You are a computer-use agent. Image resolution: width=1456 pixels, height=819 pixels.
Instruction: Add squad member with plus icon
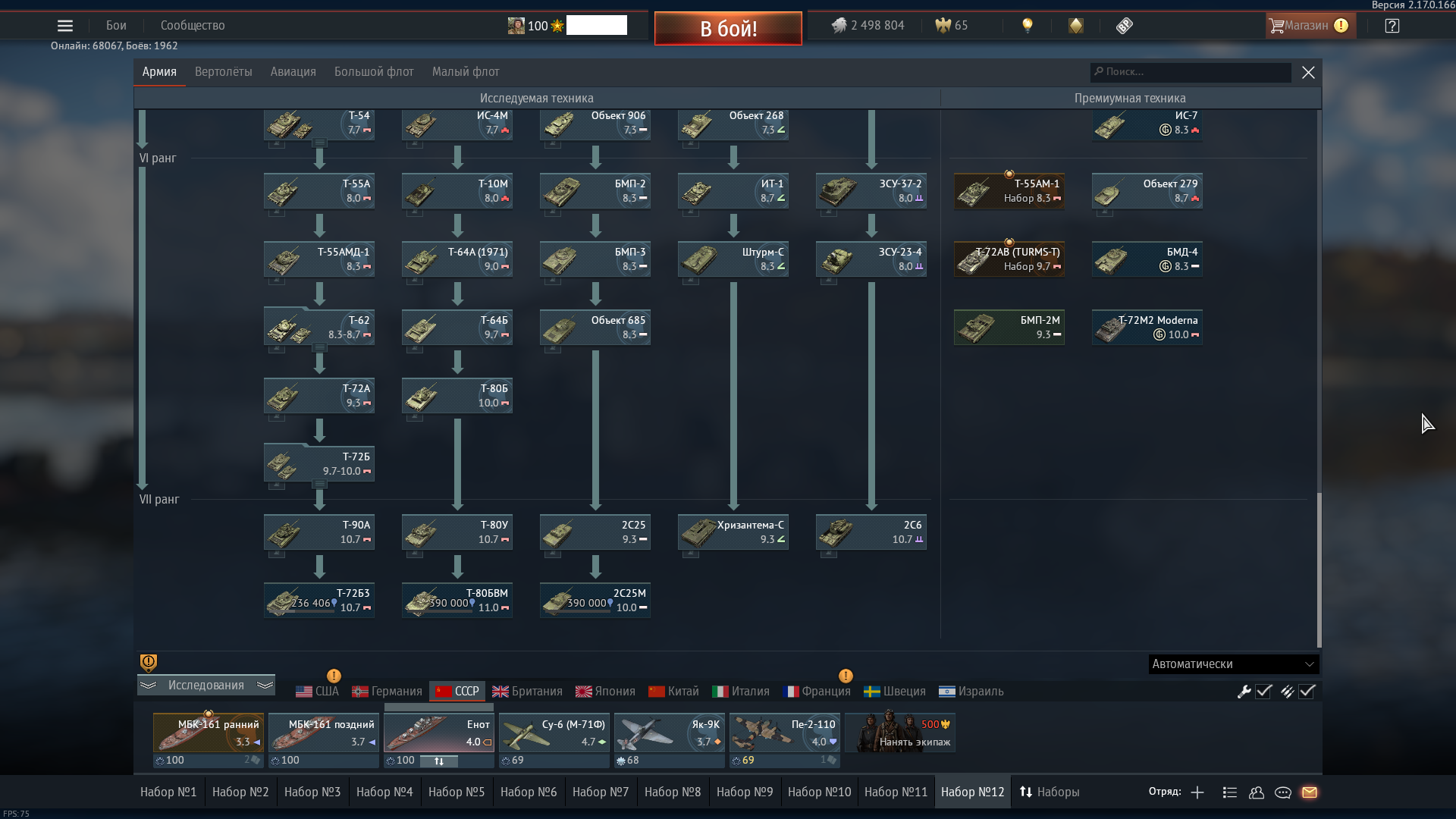pyautogui.click(x=1197, y=792)
